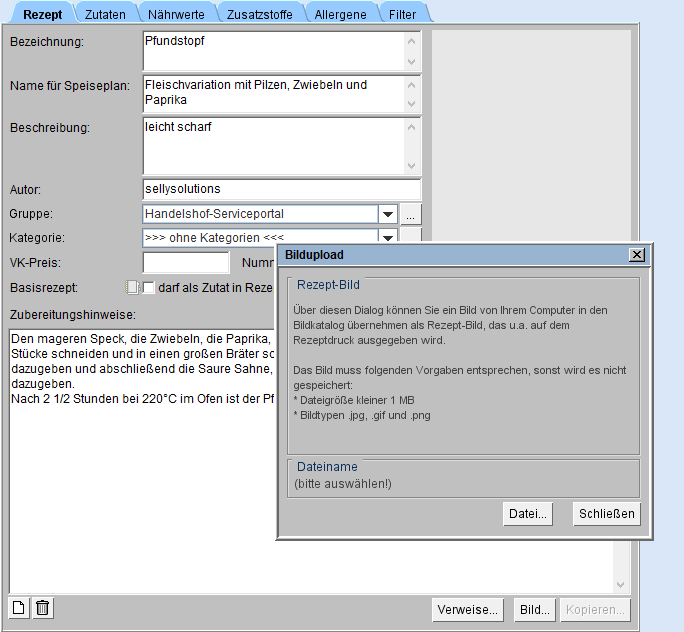Expand the Gruppe dropdown list
Viewport: 684px width, 632px height.
pyautogui.click(x=387, y=214)
